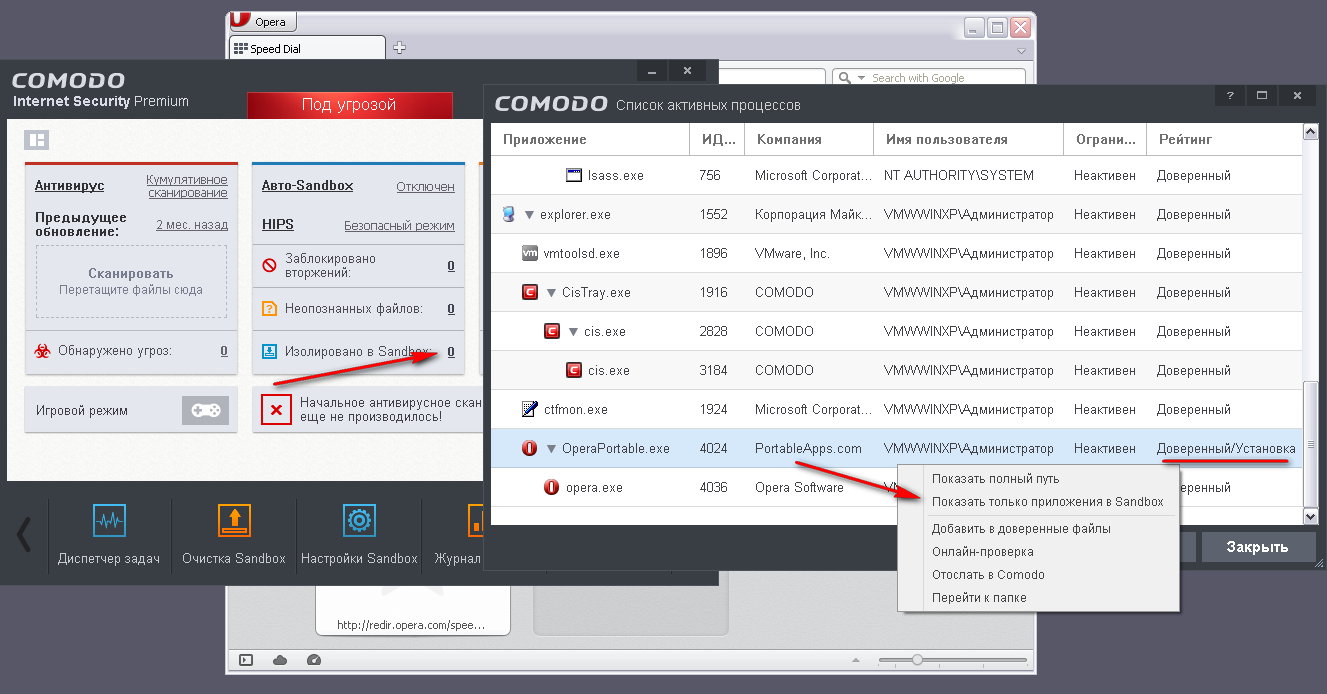Adjust Opera zoom slider handle
The image size is (1327, 694).
click(917, 660)
